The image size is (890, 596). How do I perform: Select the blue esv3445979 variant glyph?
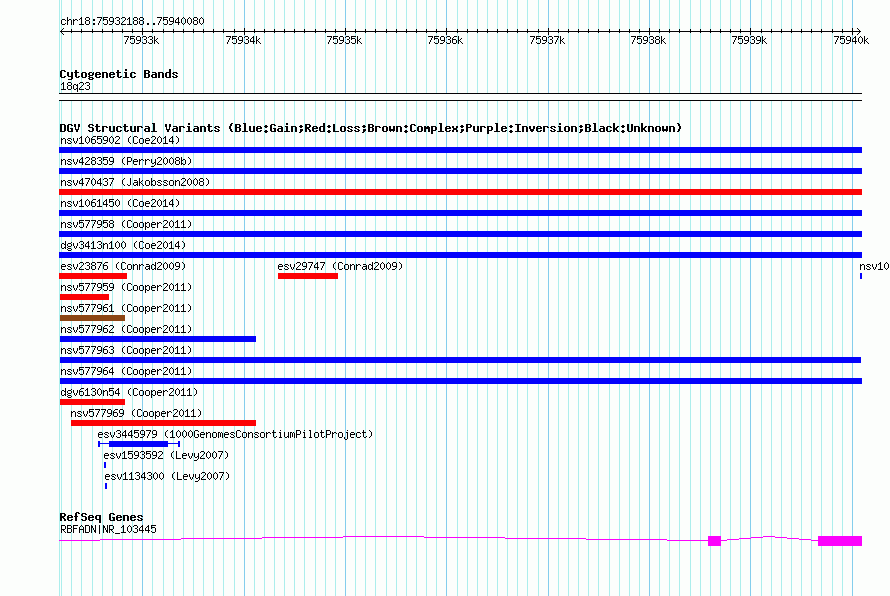[139, 444]
